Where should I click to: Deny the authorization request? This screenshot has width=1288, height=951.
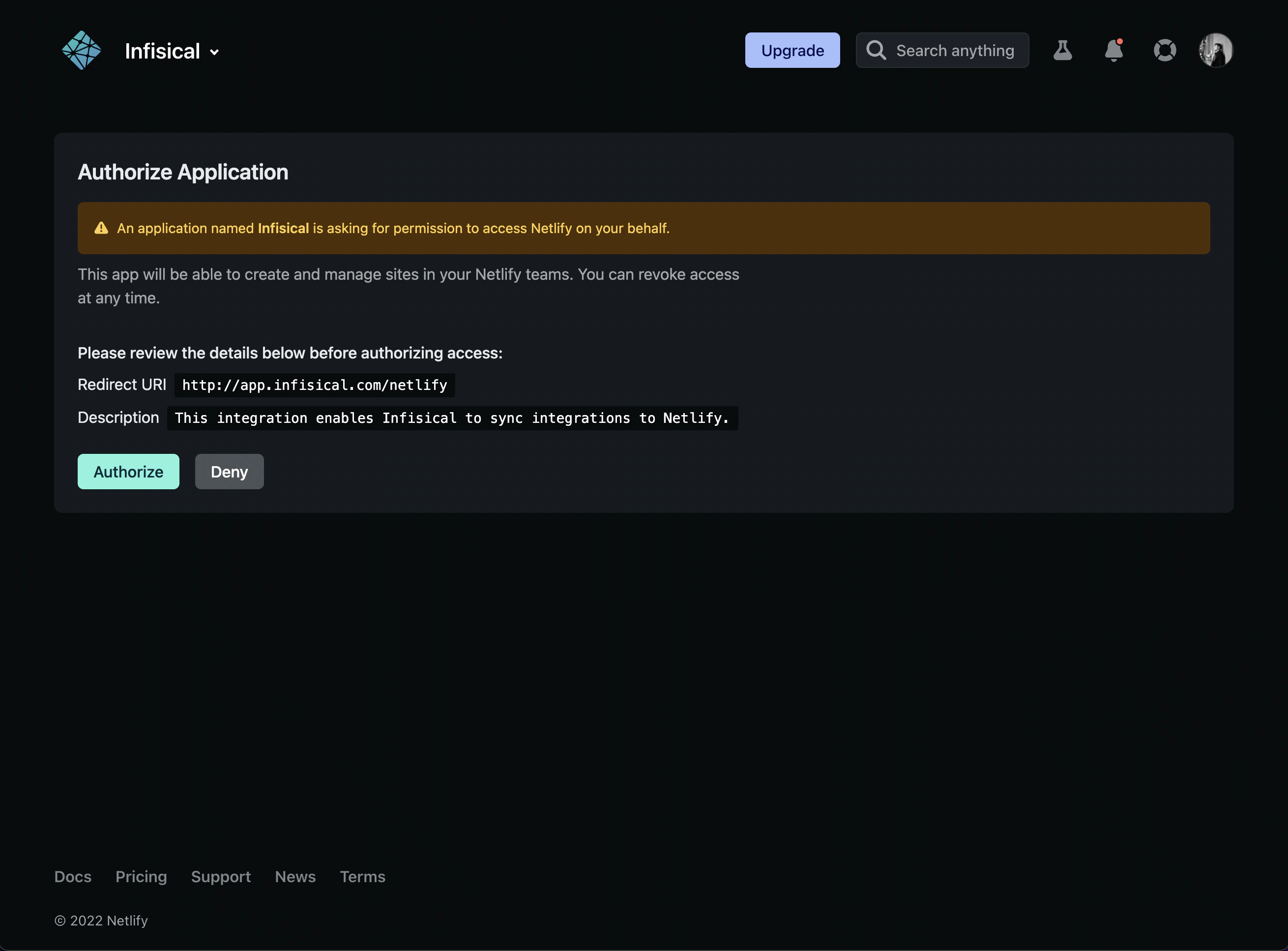point(229,472)
